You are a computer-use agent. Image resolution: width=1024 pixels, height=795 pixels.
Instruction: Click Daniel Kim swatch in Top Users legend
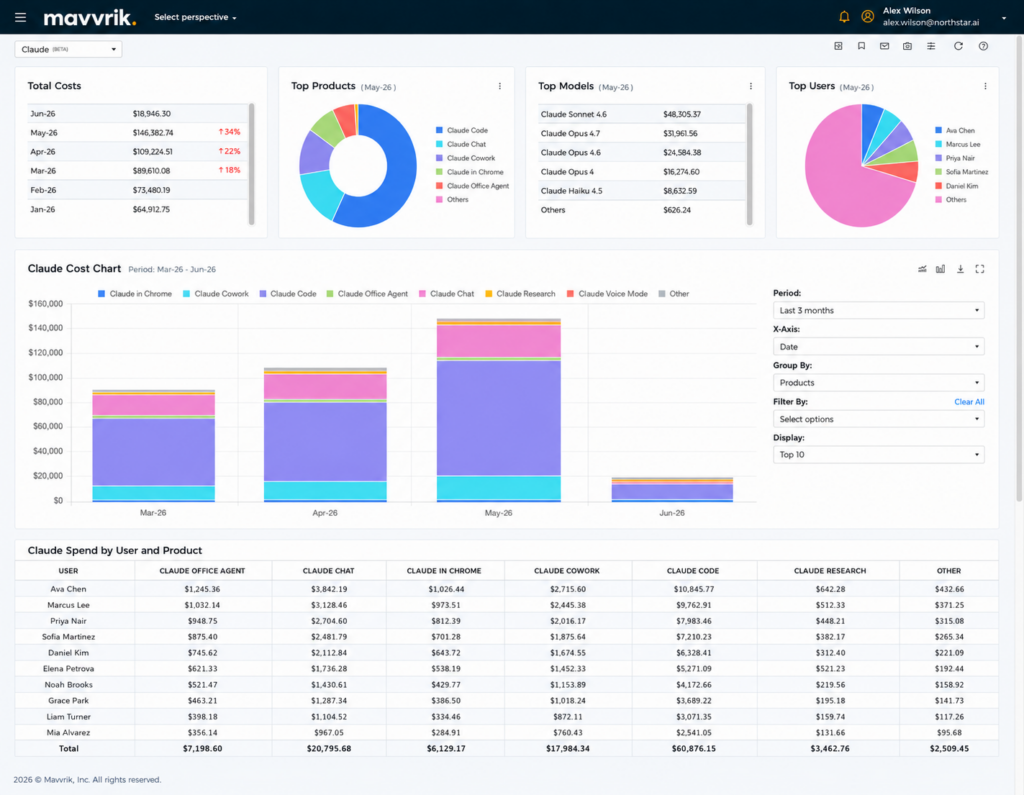[x=938, y=186]
